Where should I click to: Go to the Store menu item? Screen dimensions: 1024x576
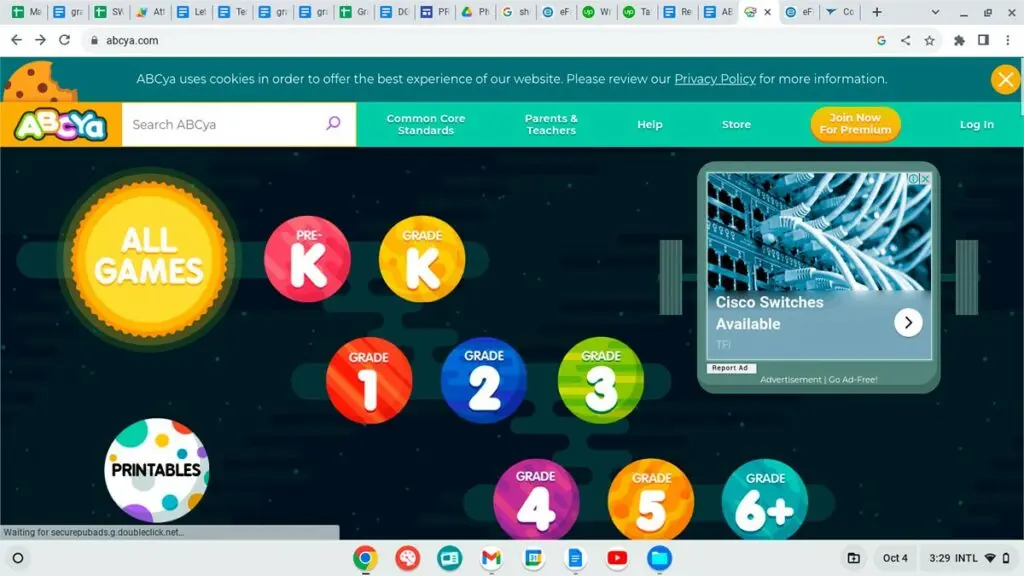tap(736, 124)
